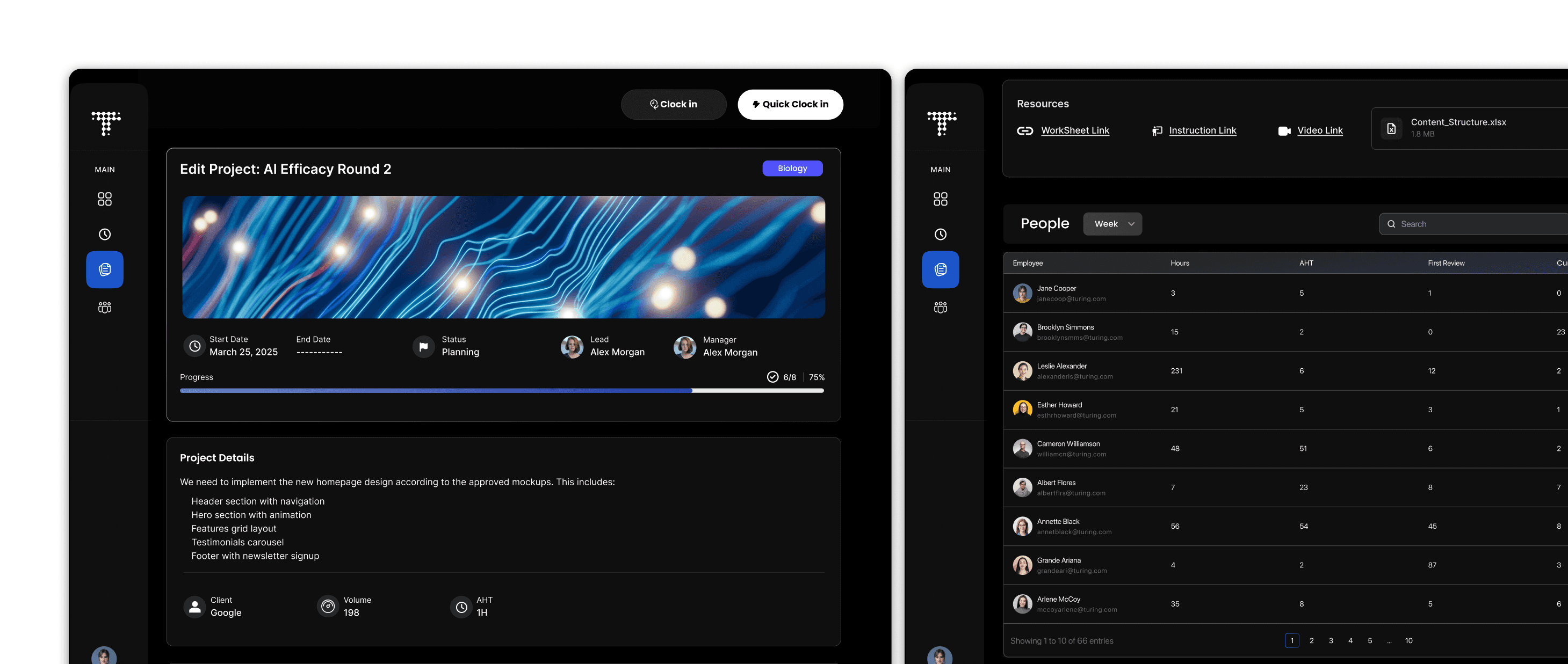
Task: Click the project banner image
Action: click(503, 257)
